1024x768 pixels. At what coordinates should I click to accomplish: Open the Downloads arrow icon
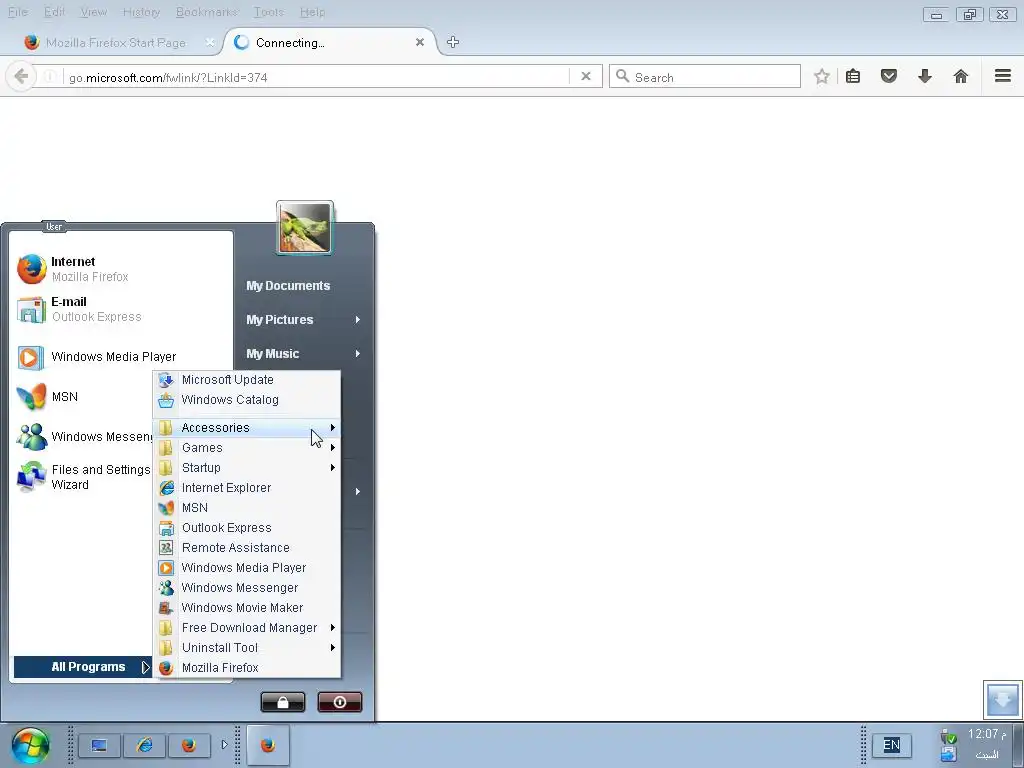coord(925,76)
